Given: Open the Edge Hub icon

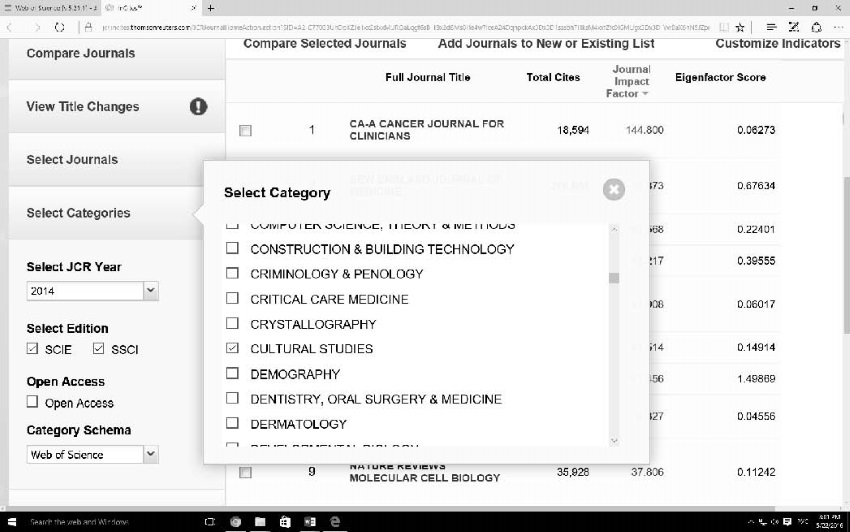Looking at the screenshot, I should coord(771,27).
